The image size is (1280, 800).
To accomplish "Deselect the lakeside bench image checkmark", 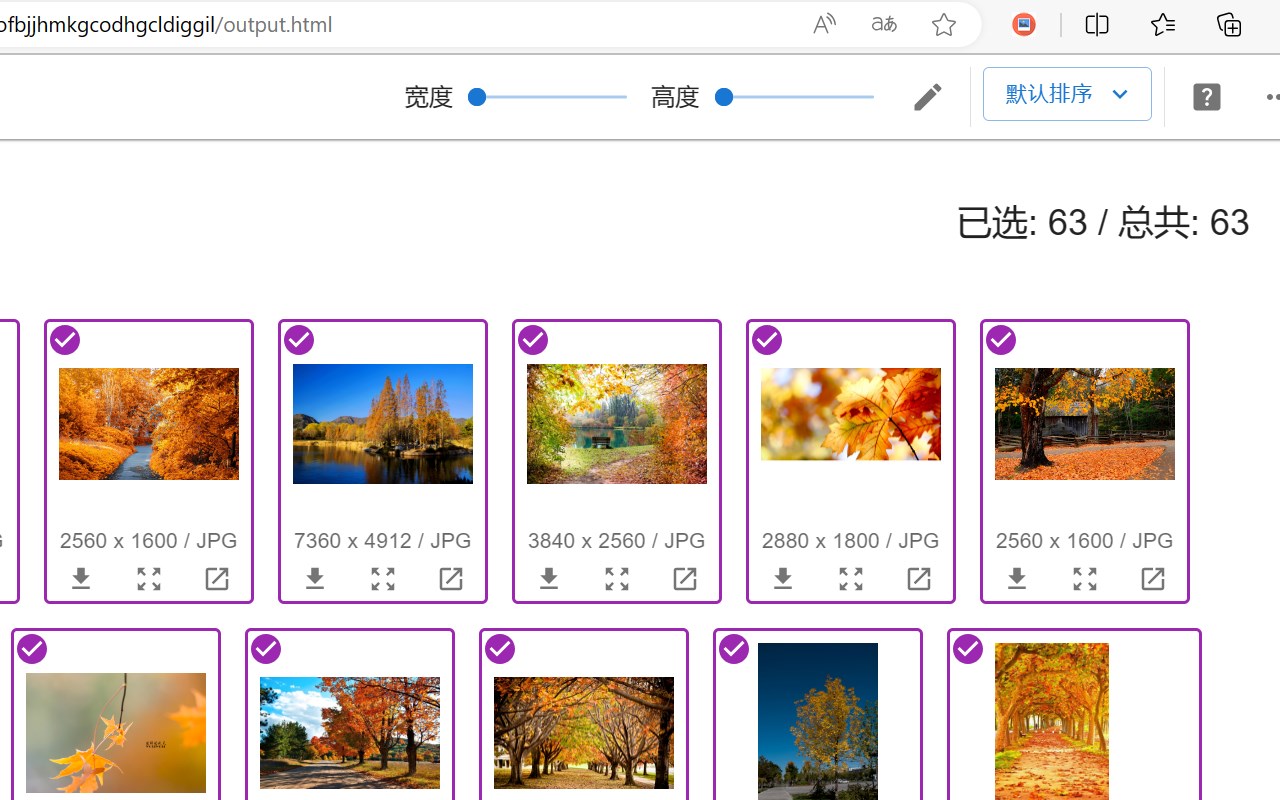I will point(533,340).
